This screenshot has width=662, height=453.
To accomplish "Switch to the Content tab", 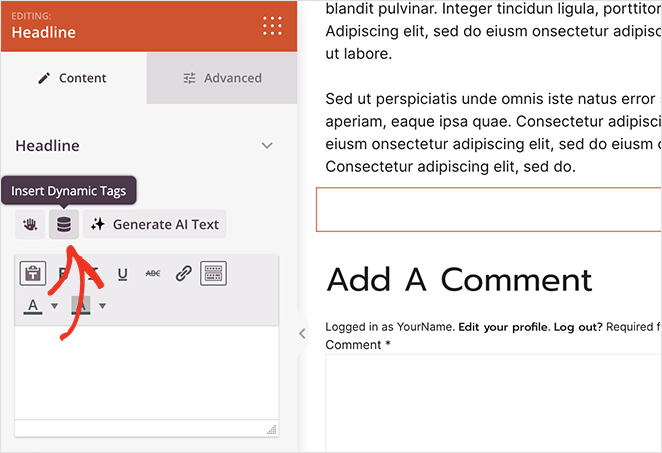I will pyautogui.click(x=73, y=78).
